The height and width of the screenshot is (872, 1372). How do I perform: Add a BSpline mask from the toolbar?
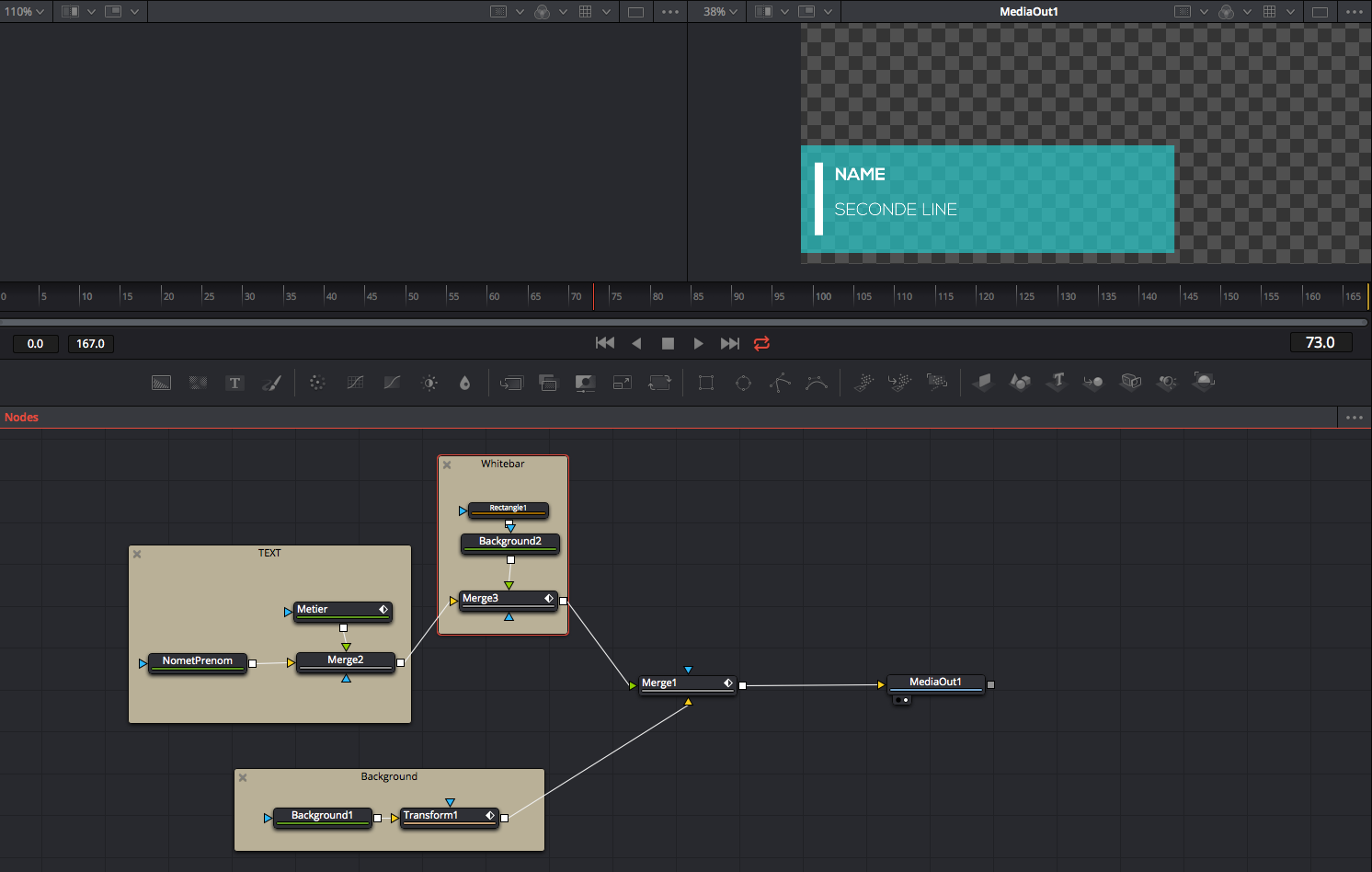click(x=817, y=383)
